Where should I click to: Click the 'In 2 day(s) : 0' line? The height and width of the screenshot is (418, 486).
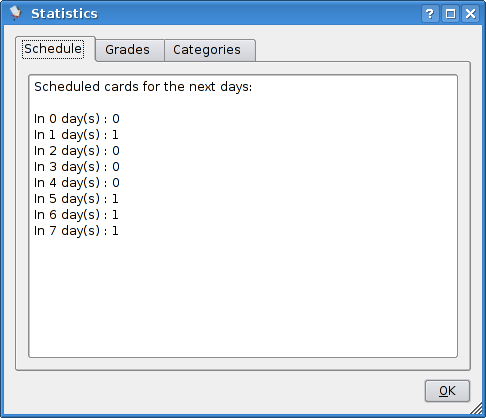coord(77,151)
